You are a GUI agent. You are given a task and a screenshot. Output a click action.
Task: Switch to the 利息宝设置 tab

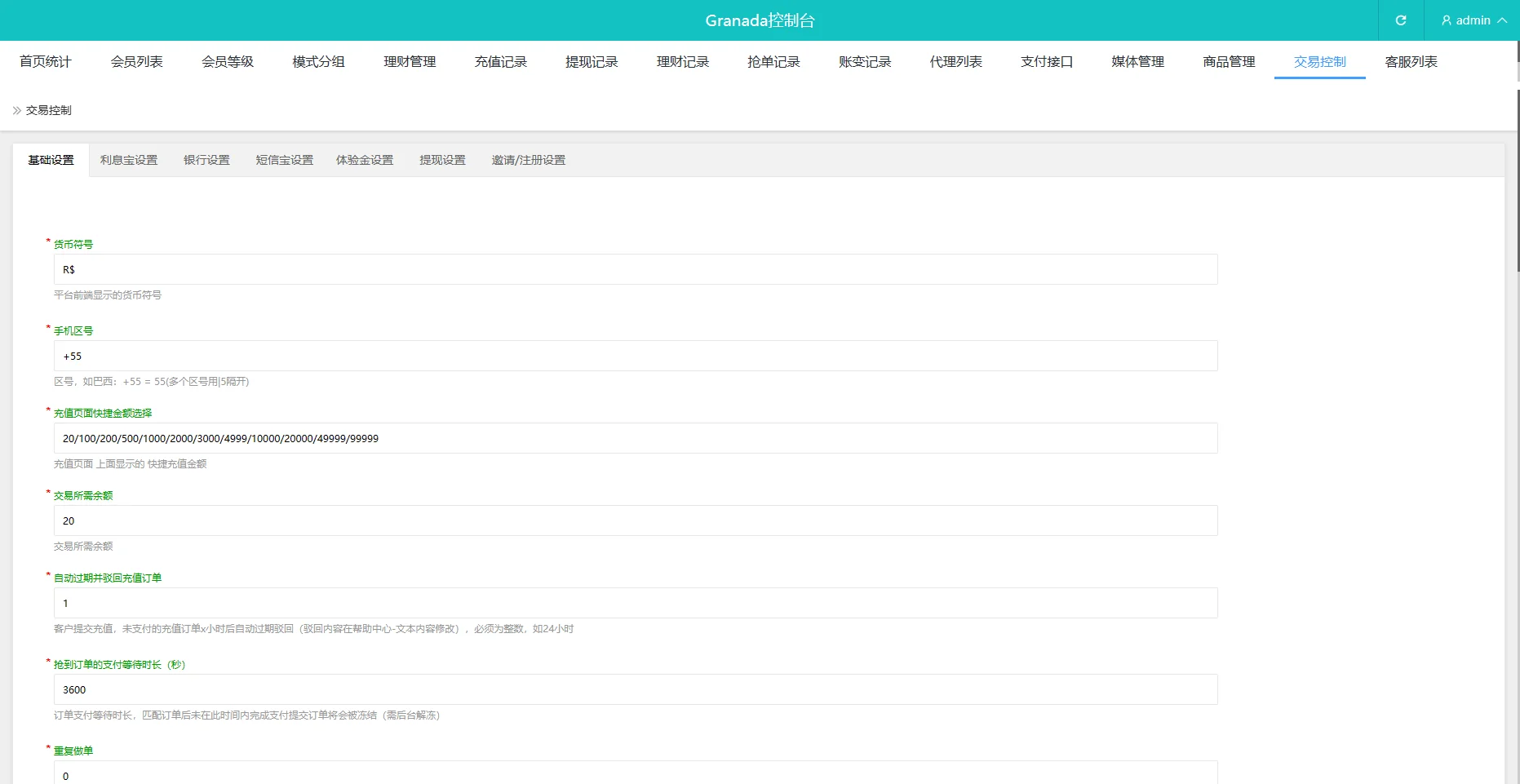tap(129, 161)
